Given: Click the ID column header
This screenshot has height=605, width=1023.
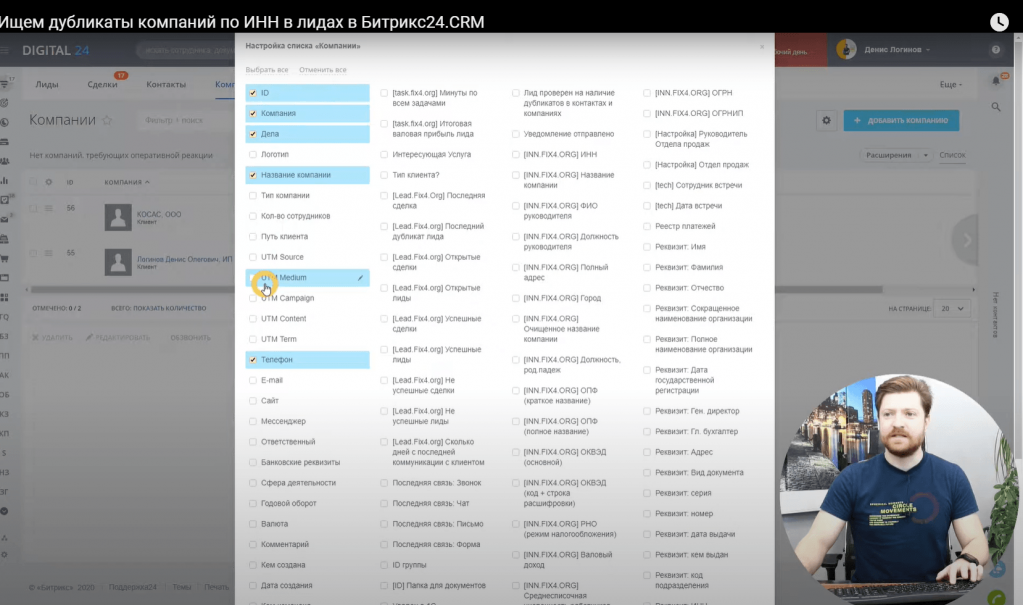Looking at the screenshot, I should tap(70, 182).
